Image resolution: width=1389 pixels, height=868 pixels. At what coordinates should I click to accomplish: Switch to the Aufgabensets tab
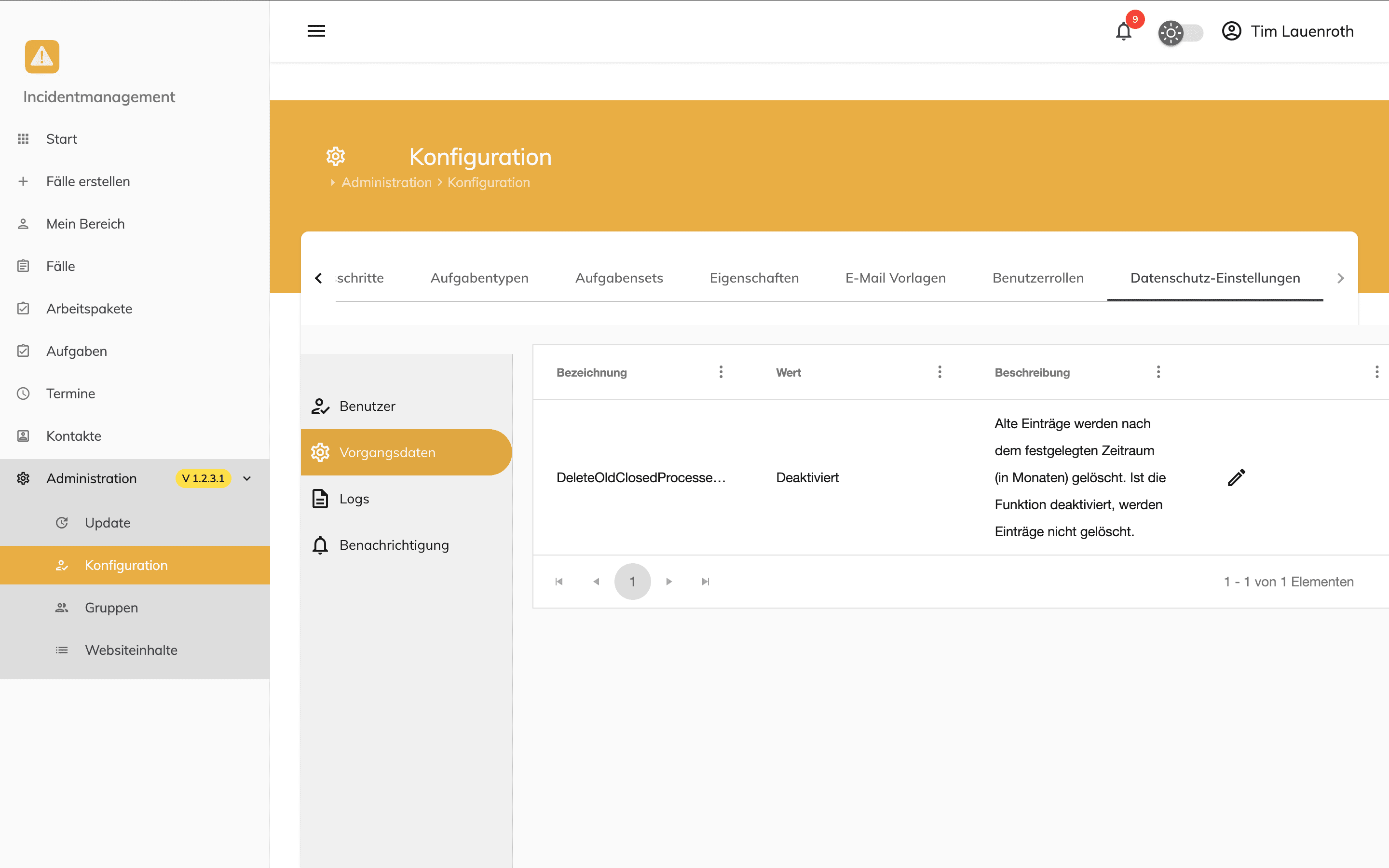(619, 278)
